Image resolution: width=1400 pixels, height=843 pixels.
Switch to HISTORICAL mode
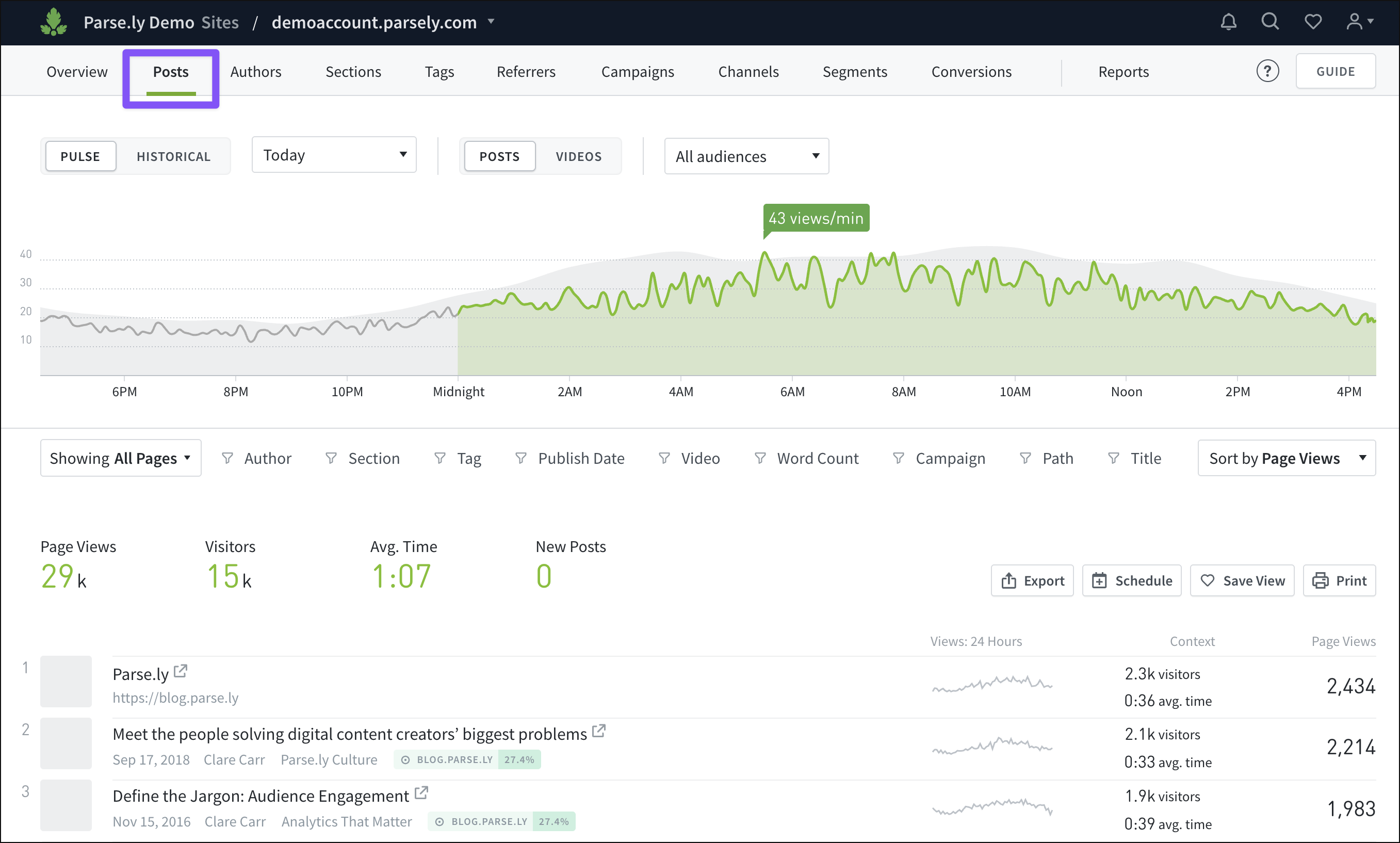coord(173,156)
